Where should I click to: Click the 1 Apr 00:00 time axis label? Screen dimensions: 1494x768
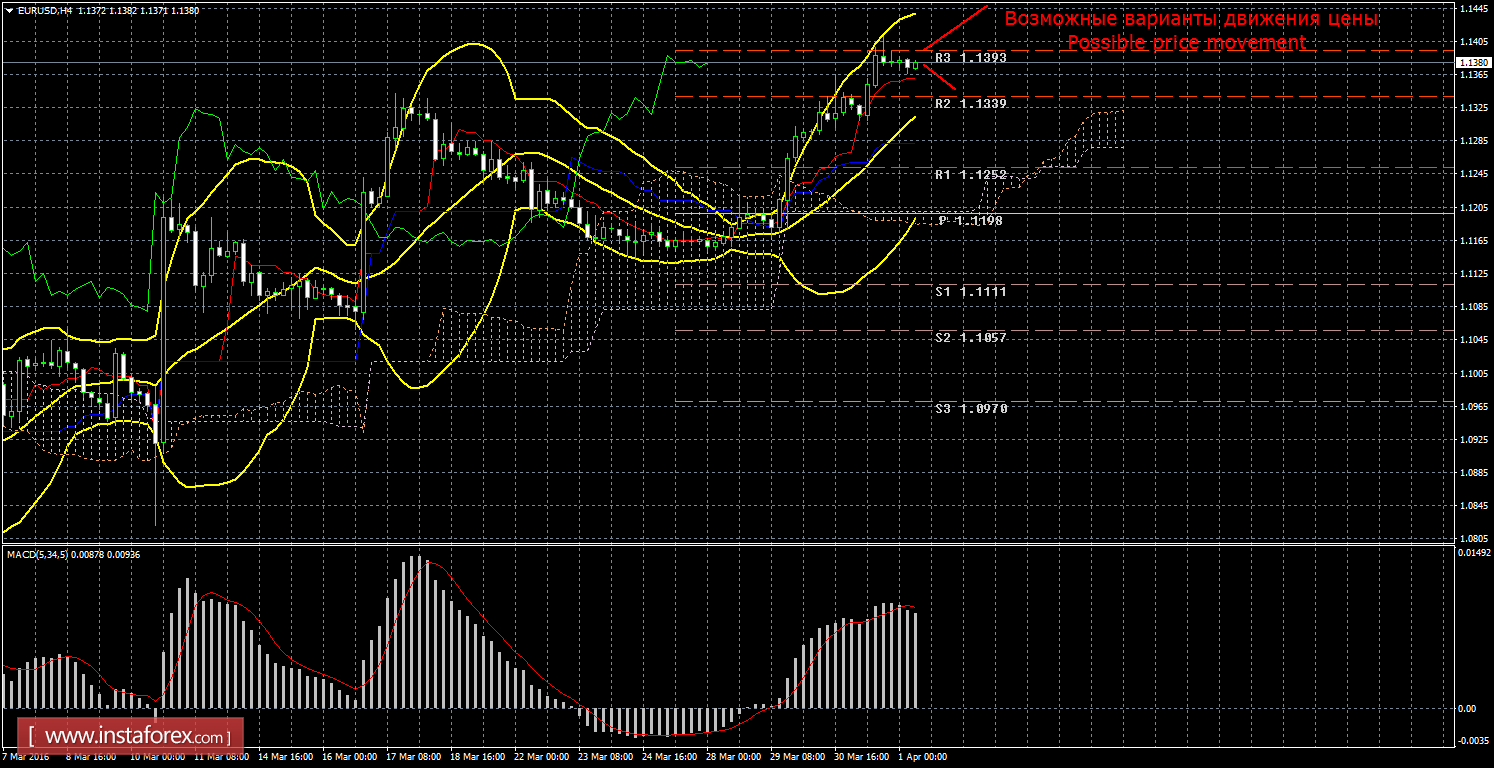922,757
